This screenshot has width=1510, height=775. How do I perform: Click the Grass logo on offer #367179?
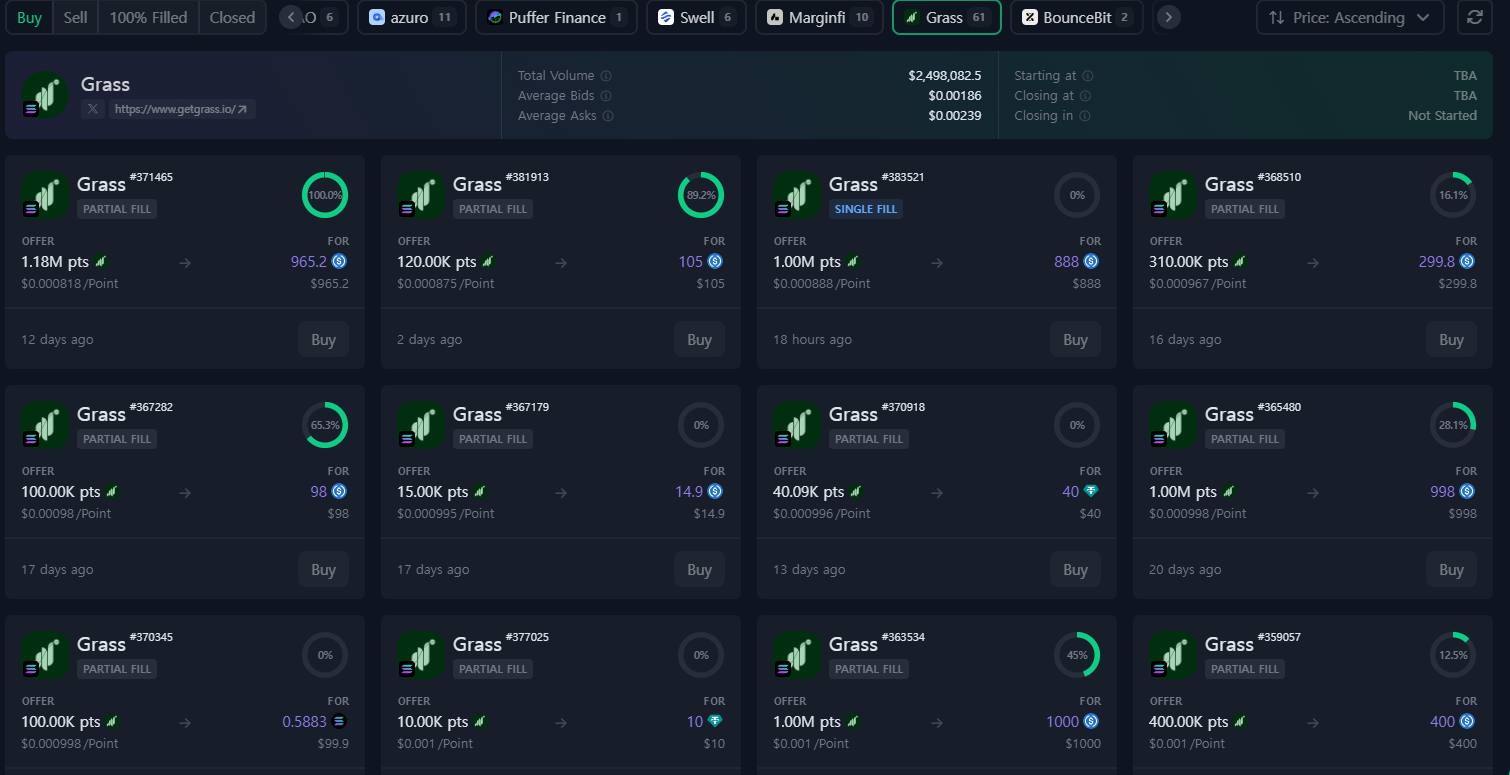coord(420,425)
